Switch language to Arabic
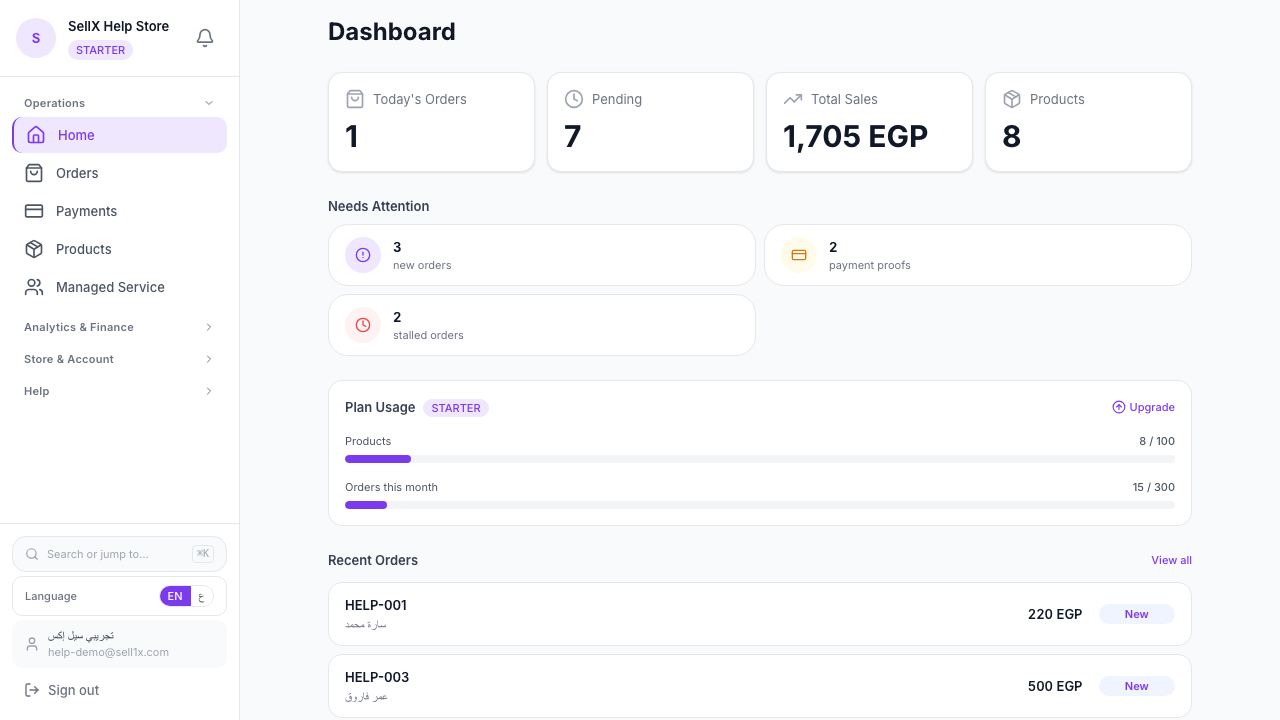The width and height of the screenshot is (1280, 720). click(x=202, y=596)
